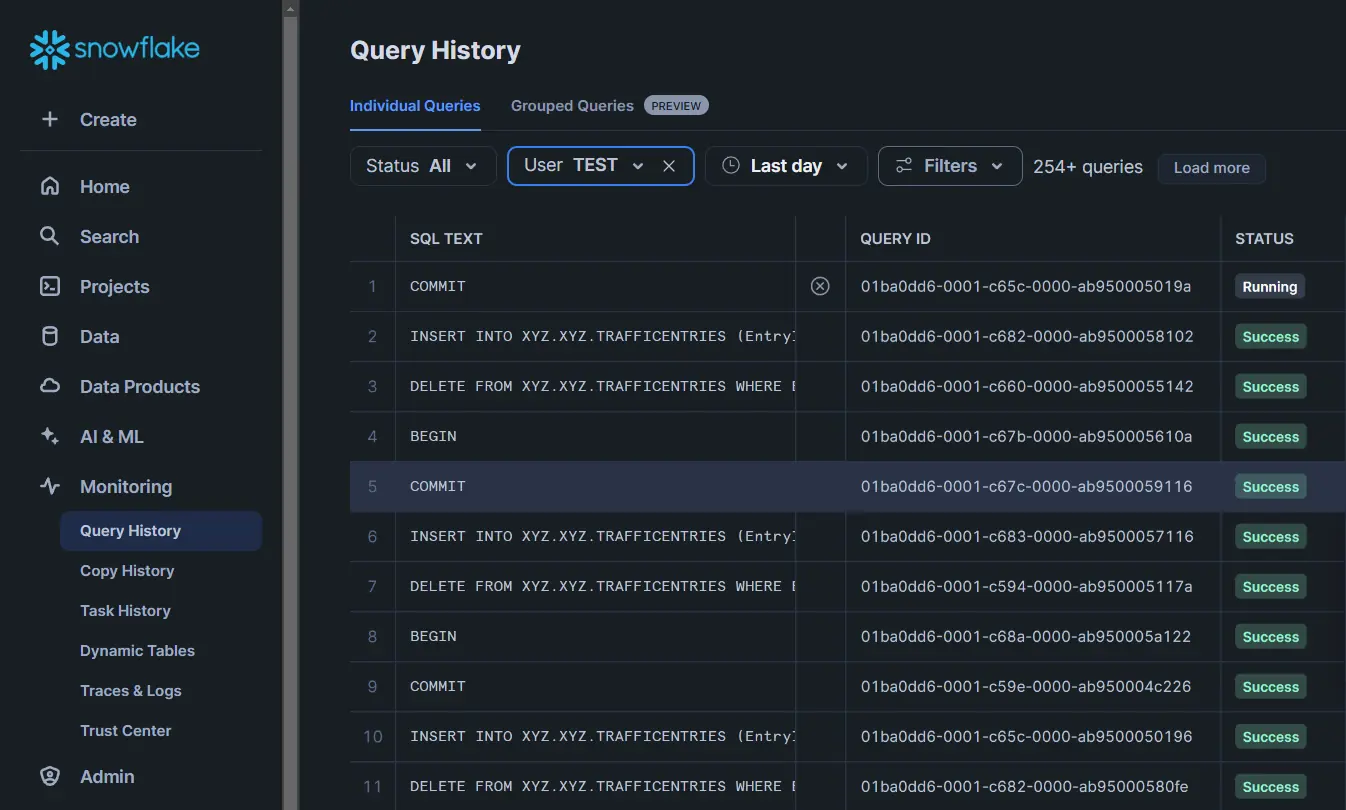Click the Create plus icon

click(x=49, y=119)
